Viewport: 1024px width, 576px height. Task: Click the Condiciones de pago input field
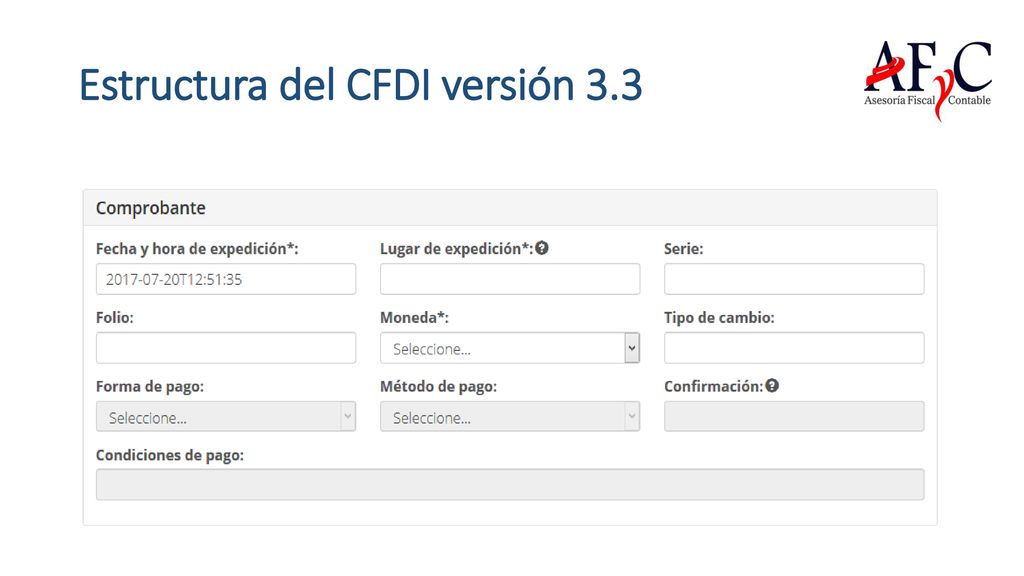pos(510,485)
